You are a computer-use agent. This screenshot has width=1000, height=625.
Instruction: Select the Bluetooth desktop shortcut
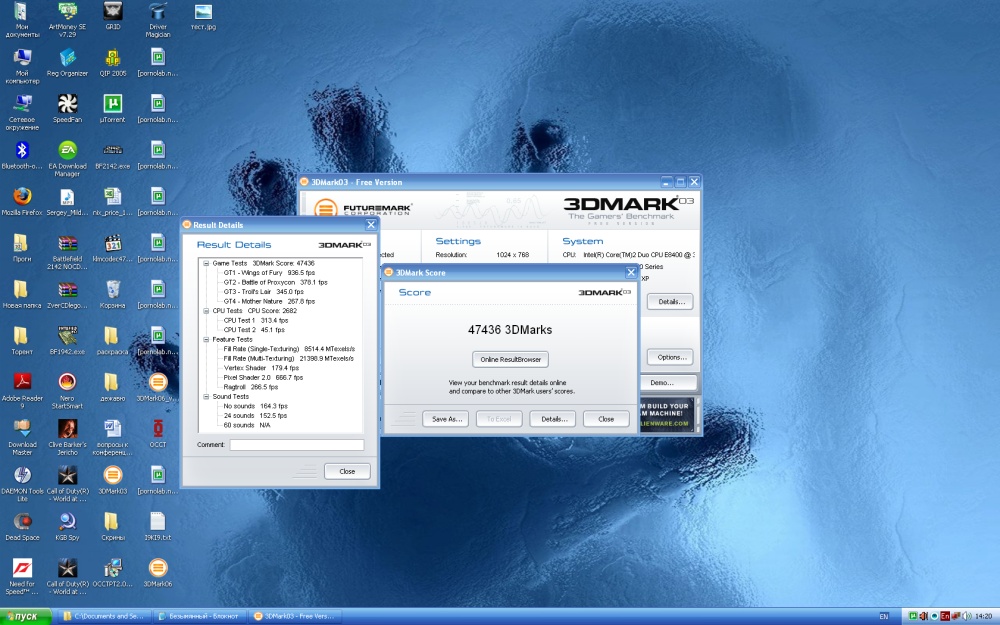click(x=22, y=155)
